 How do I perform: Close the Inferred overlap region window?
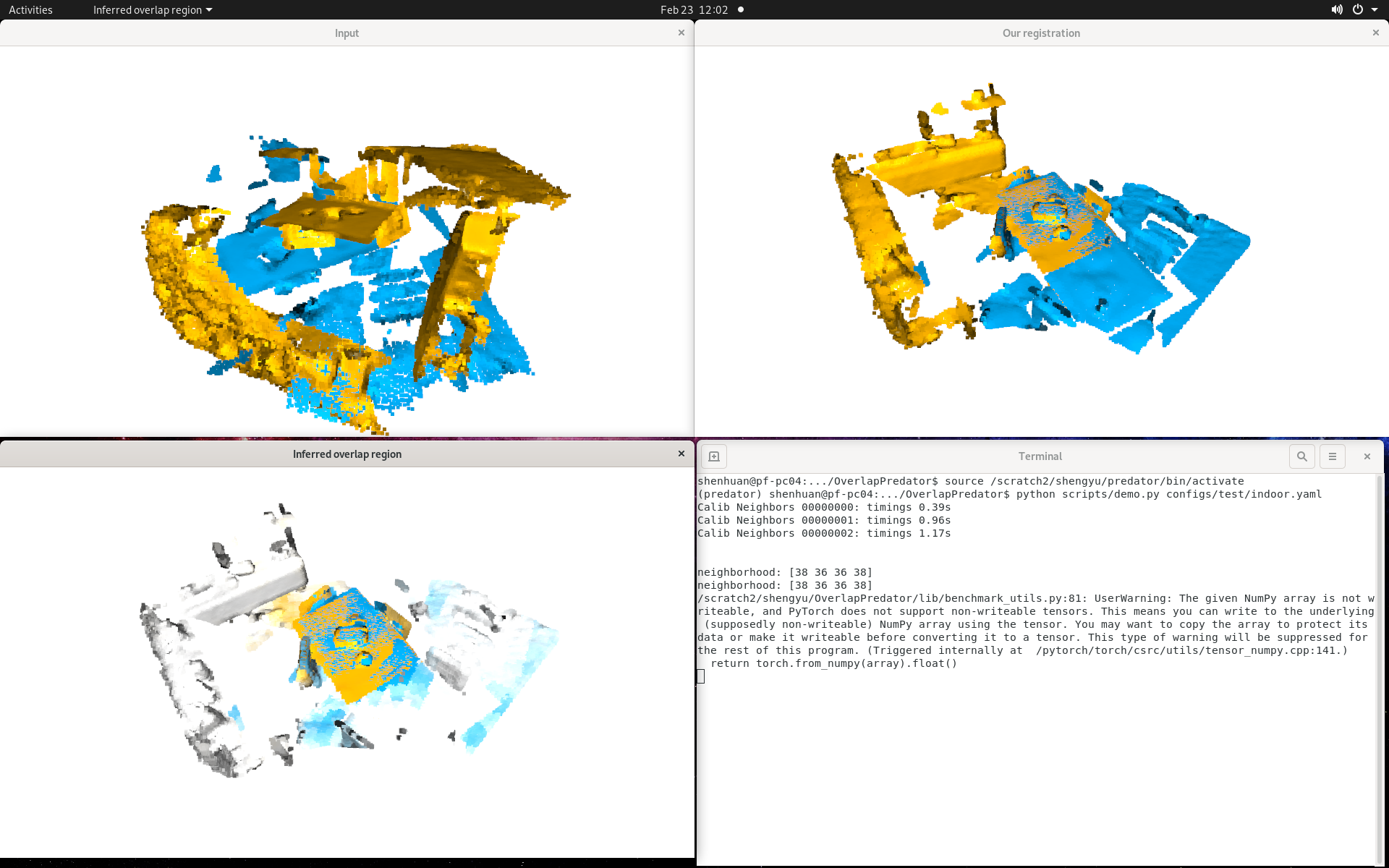681,454
